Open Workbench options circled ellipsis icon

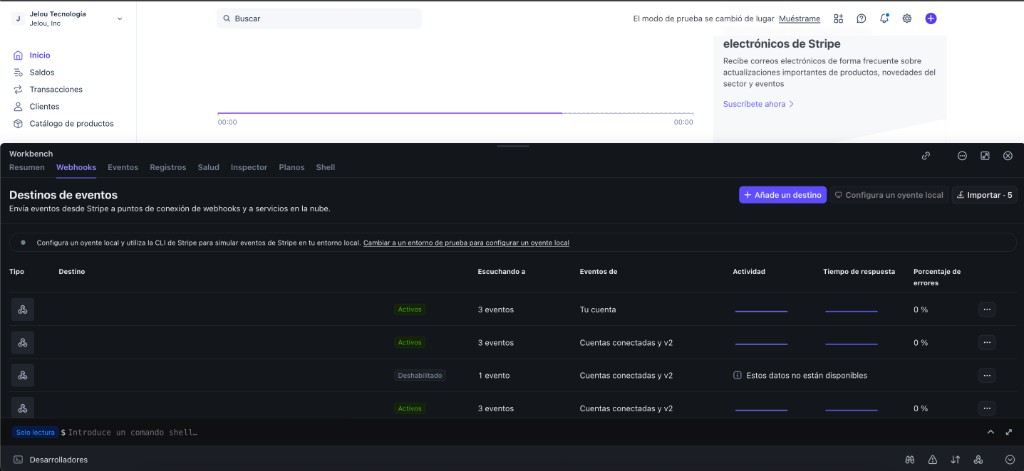tap(962, 155)
